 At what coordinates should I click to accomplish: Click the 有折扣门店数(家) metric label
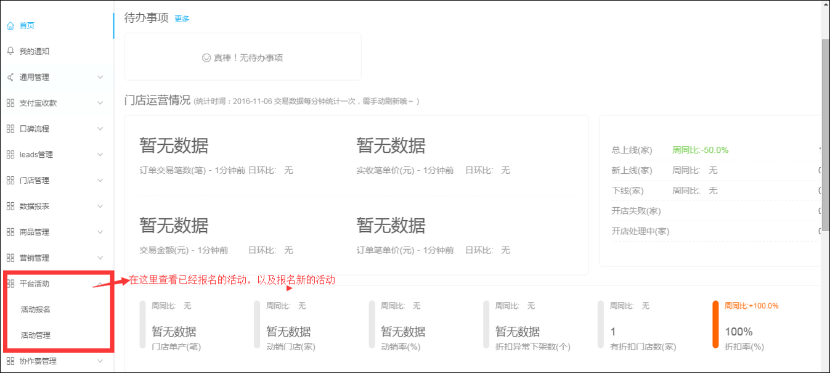click(x=643, y=348)
